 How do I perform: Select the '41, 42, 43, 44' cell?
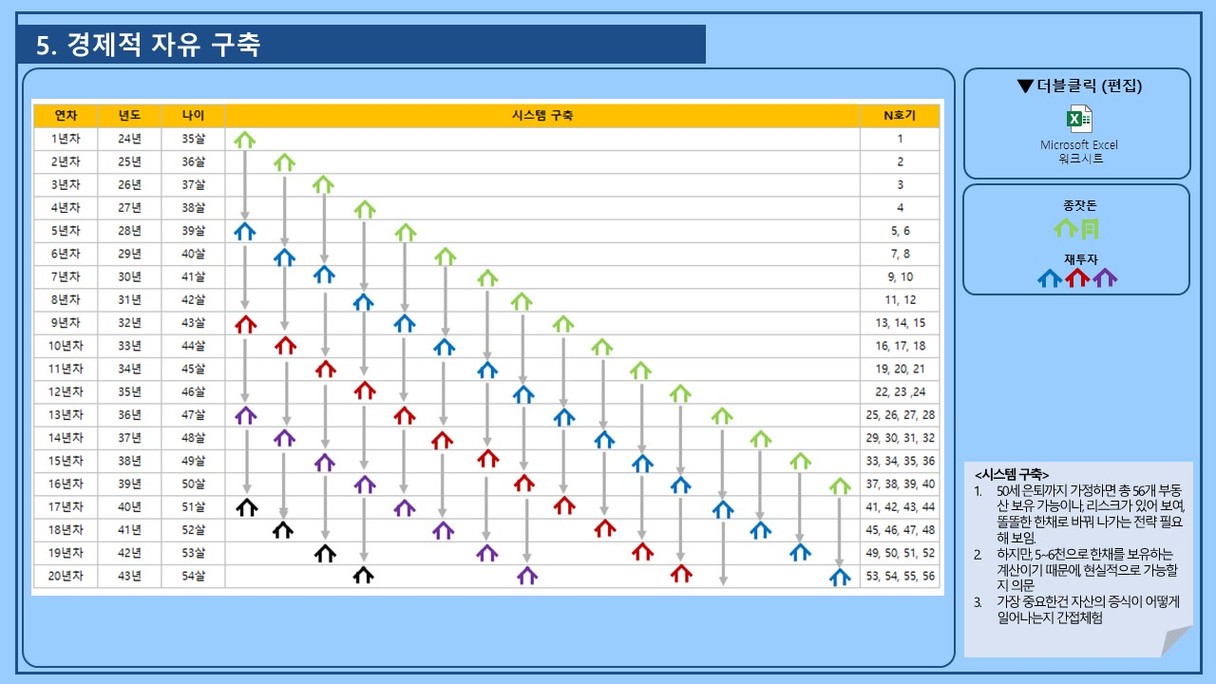click(x=899, y=507)
